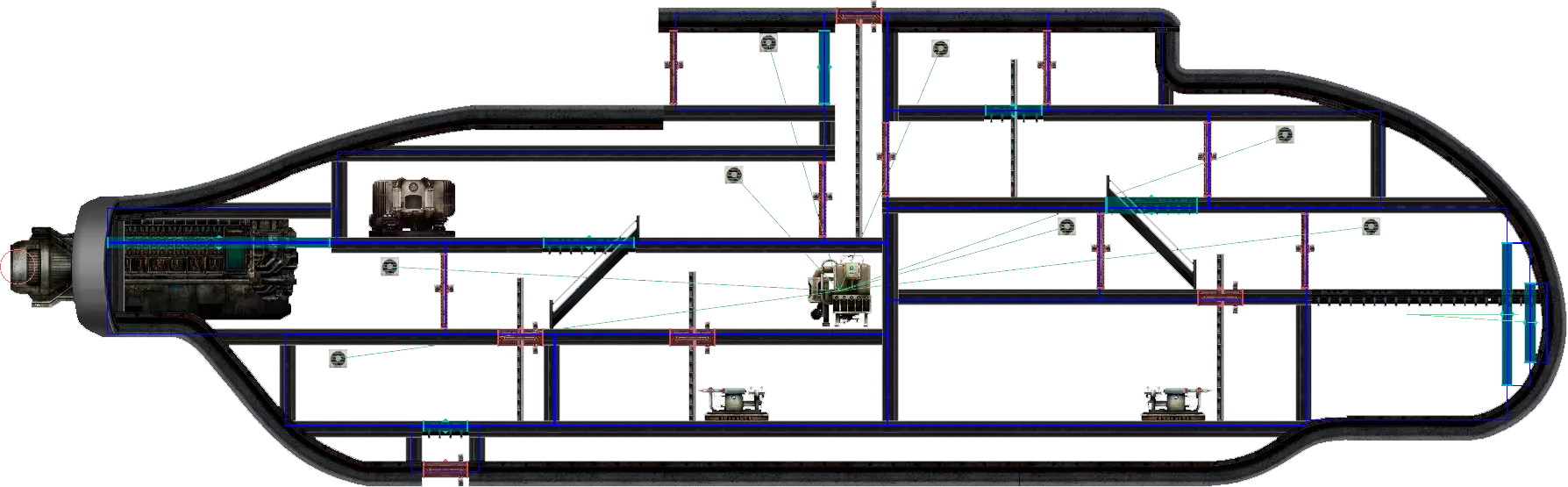1568x487 pixels.
Task: Select the vent above the oxygen generator corridor
Action: 734,175
